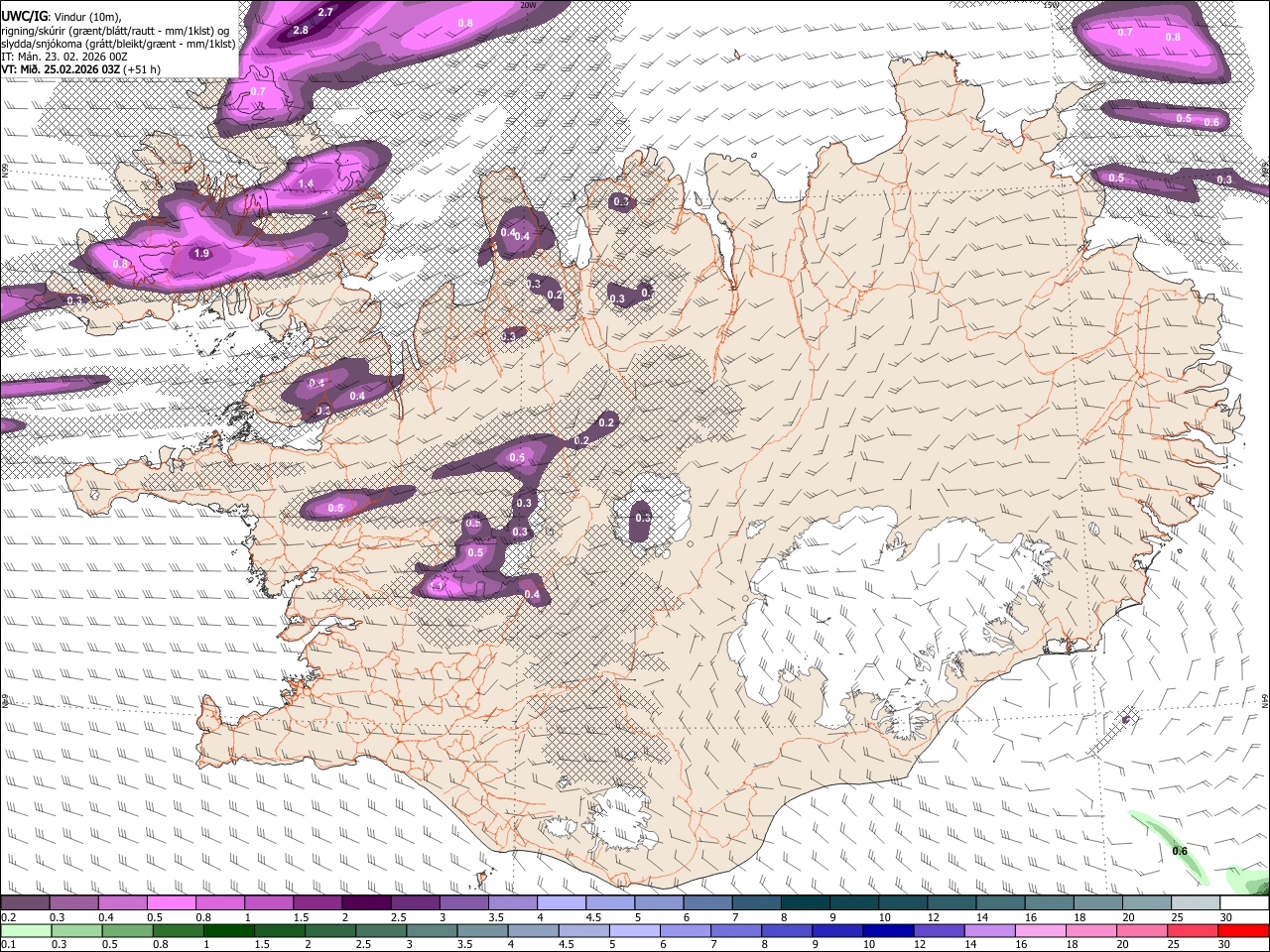The height and width of the screenshot is (952, 1270).
Task: Select the pale pink swatch labeled 16 in lower legend
Action: 1039,930
